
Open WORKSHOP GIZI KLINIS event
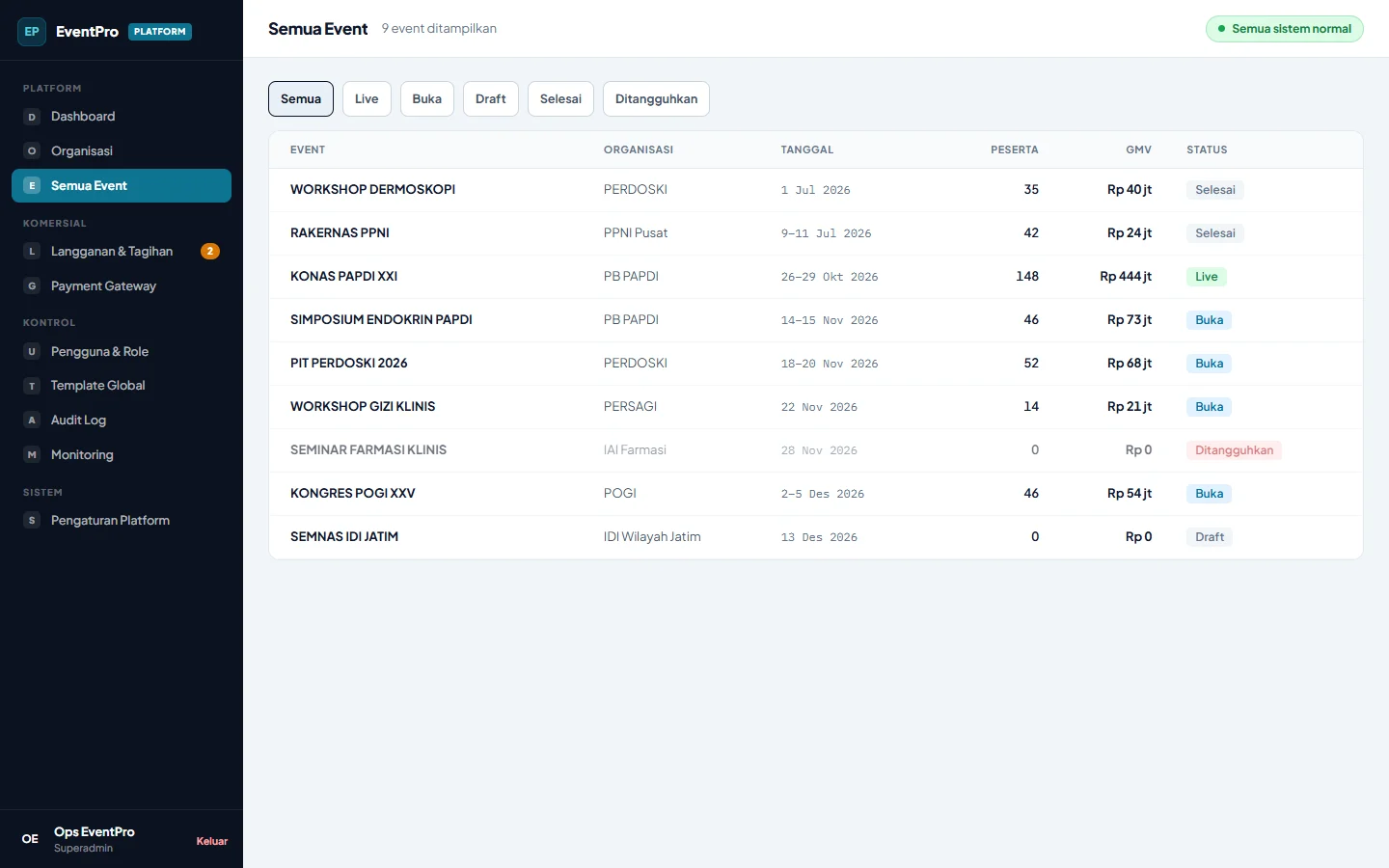click(816, 407)
